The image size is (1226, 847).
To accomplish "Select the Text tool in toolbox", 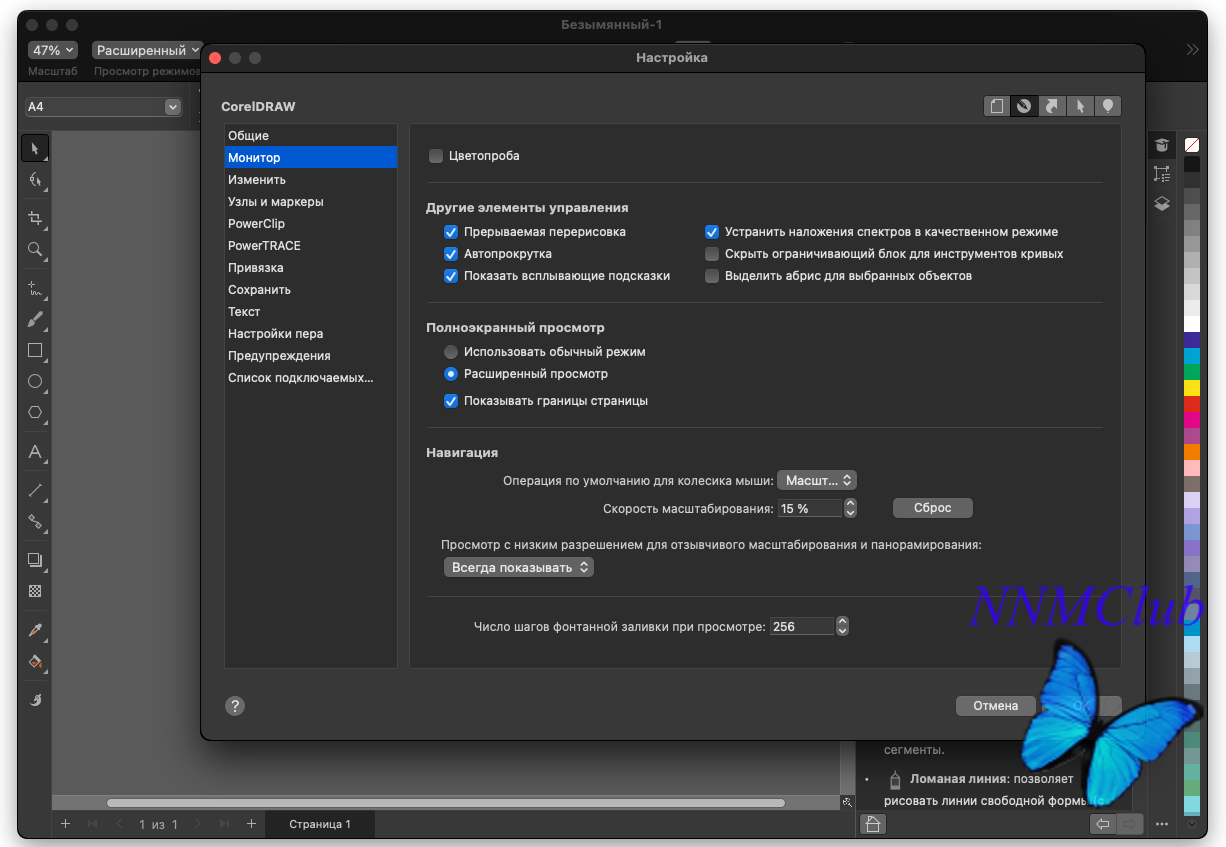I will click(35, 452).
